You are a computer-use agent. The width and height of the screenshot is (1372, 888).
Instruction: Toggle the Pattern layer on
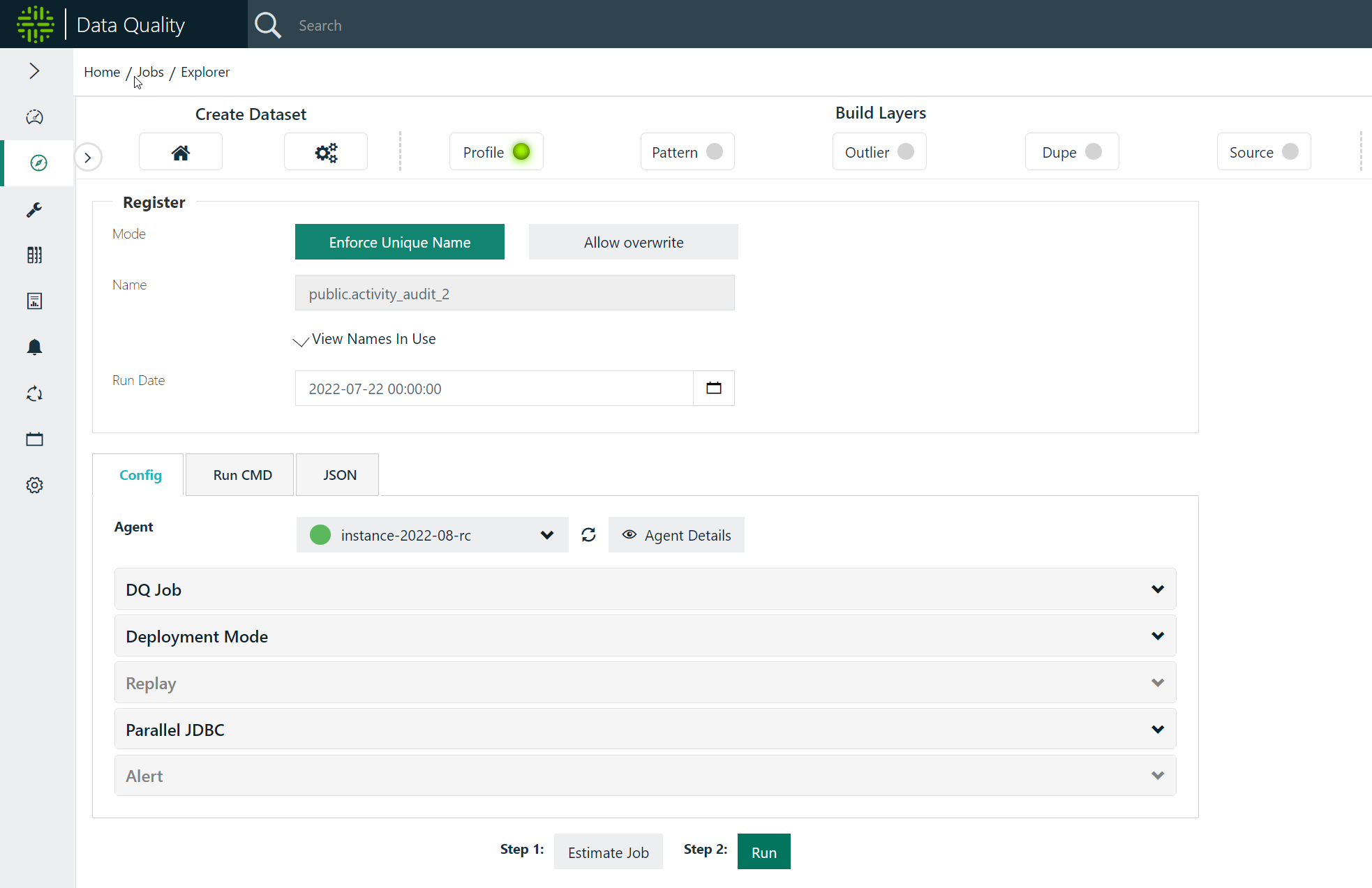[x=714, y=152]
